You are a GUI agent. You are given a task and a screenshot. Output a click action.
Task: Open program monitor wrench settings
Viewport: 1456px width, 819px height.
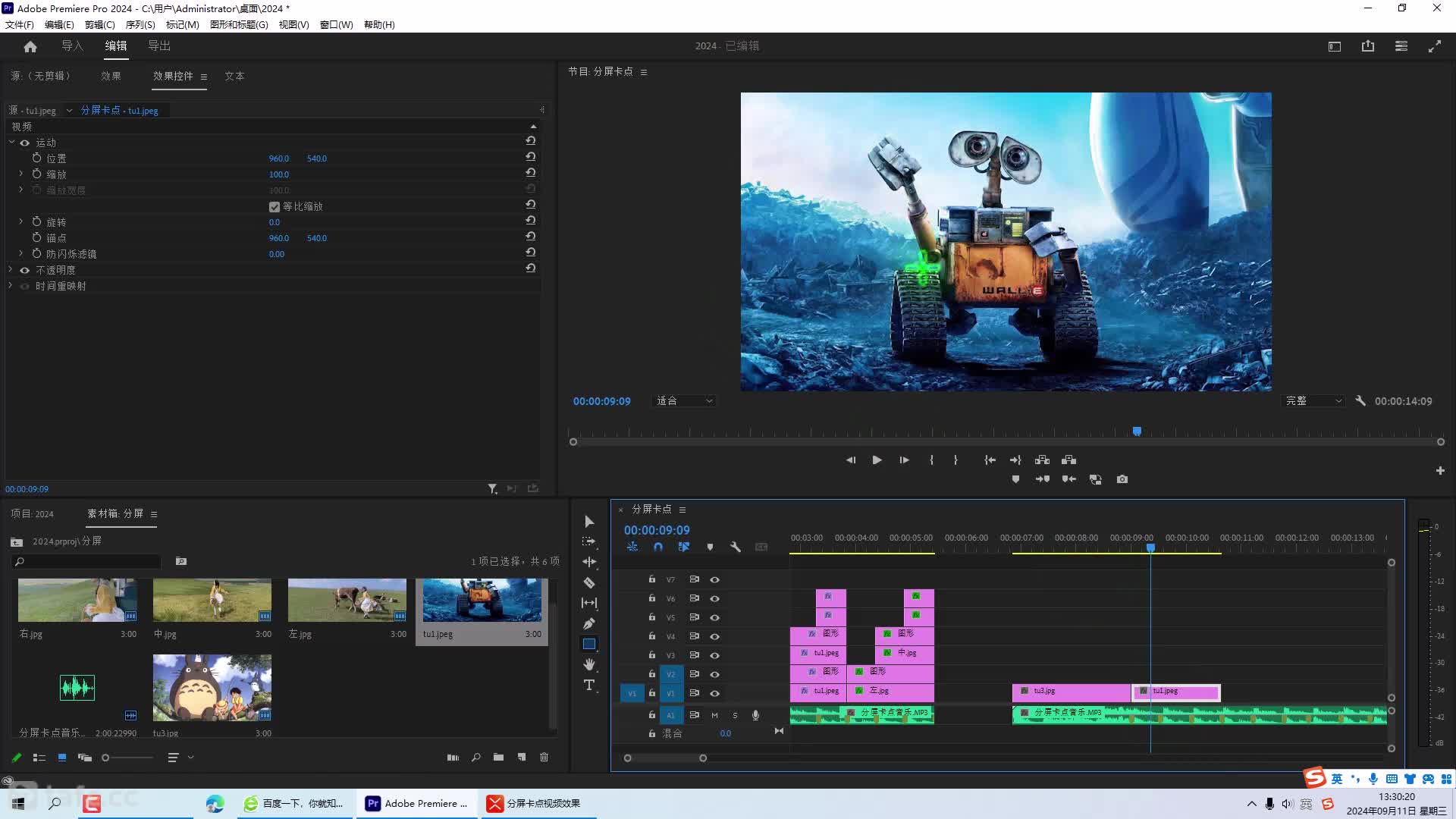(x=1360, y=401)
